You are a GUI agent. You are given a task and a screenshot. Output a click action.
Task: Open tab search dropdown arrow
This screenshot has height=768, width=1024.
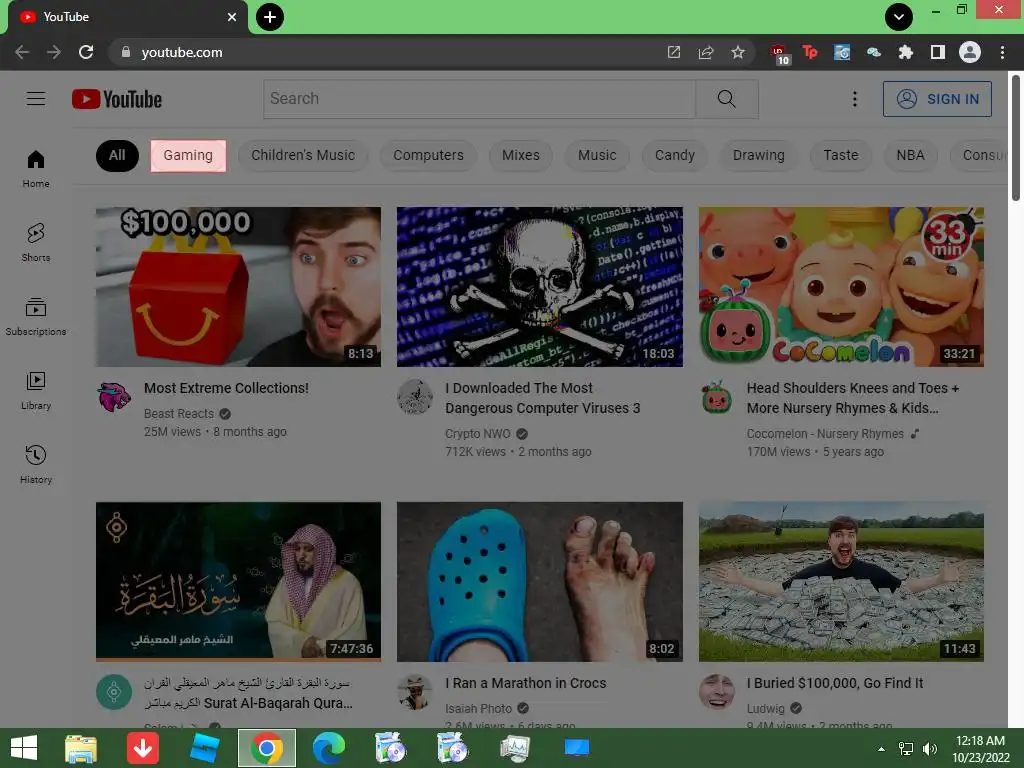(899, 17)
